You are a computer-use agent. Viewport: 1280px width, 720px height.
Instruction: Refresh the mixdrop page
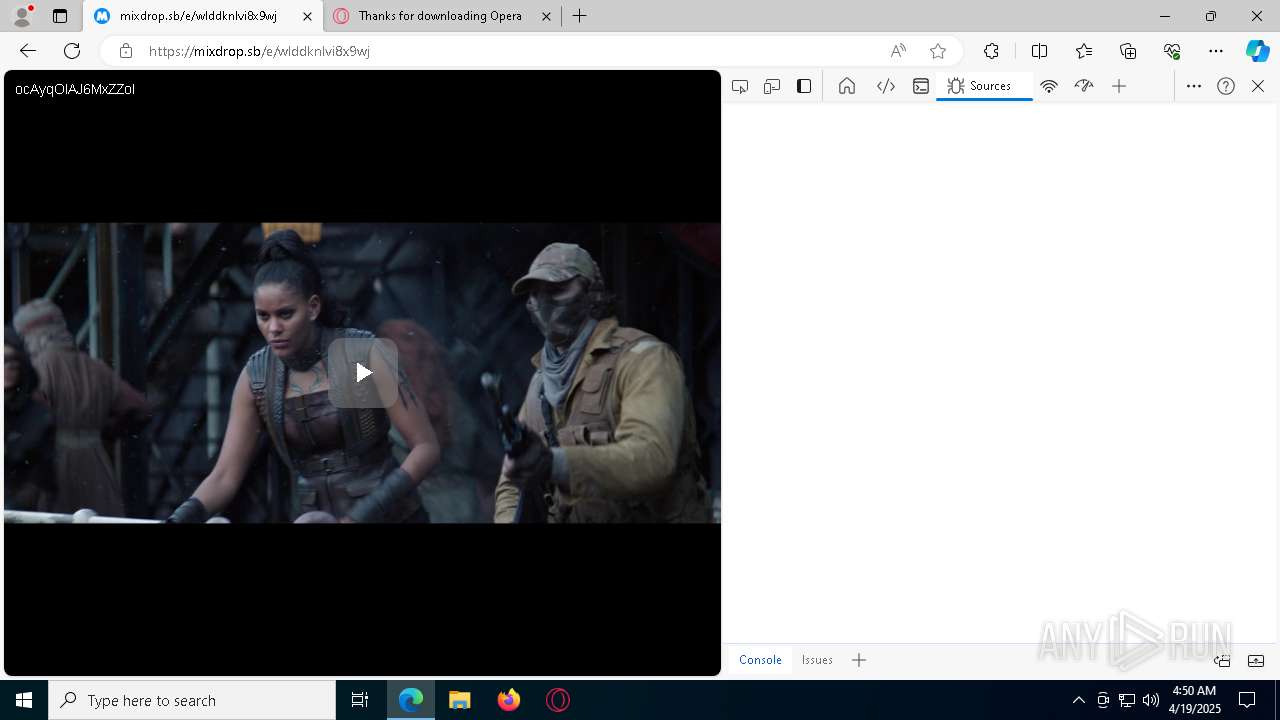(72, 51)
